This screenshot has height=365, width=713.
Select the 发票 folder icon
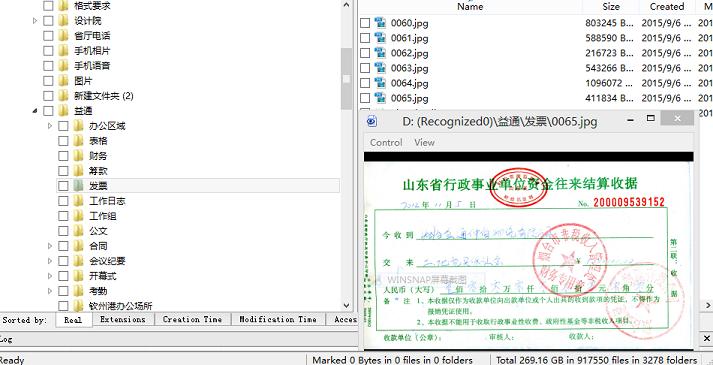tap(78, 185)
